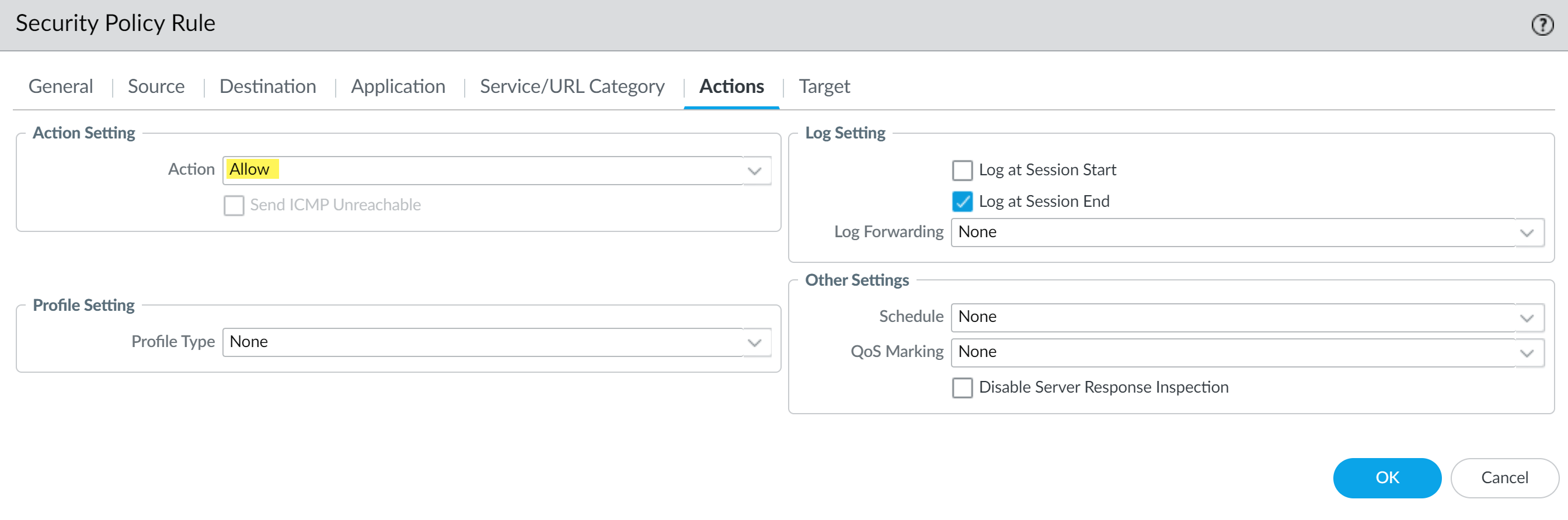Select the Application tab
The height and width of the screenshot is (520, 1568).
398,86
